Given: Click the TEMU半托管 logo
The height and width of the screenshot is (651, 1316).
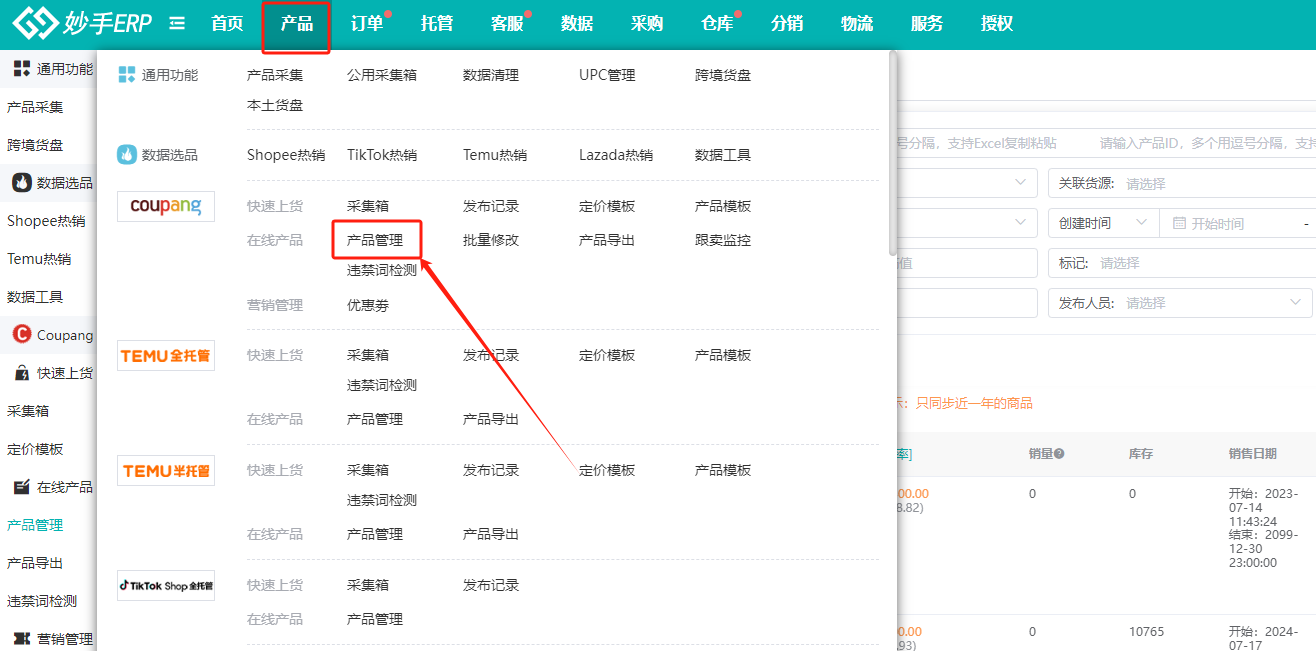Looking at the screenshot, I should tap(166, 470).
